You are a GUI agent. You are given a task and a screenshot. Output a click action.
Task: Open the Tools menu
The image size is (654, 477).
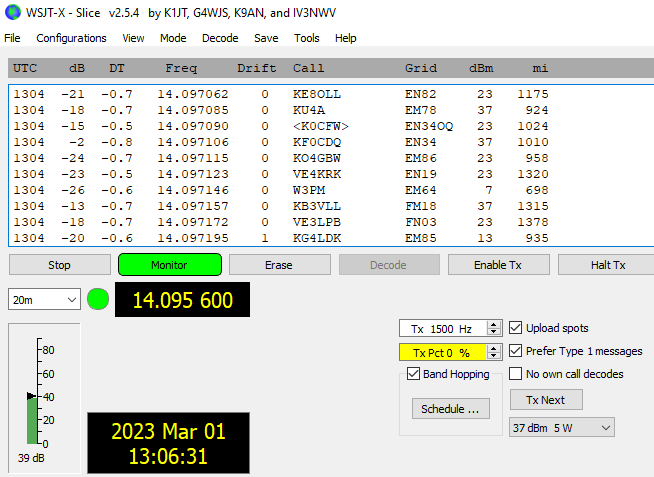coord(307,38)
